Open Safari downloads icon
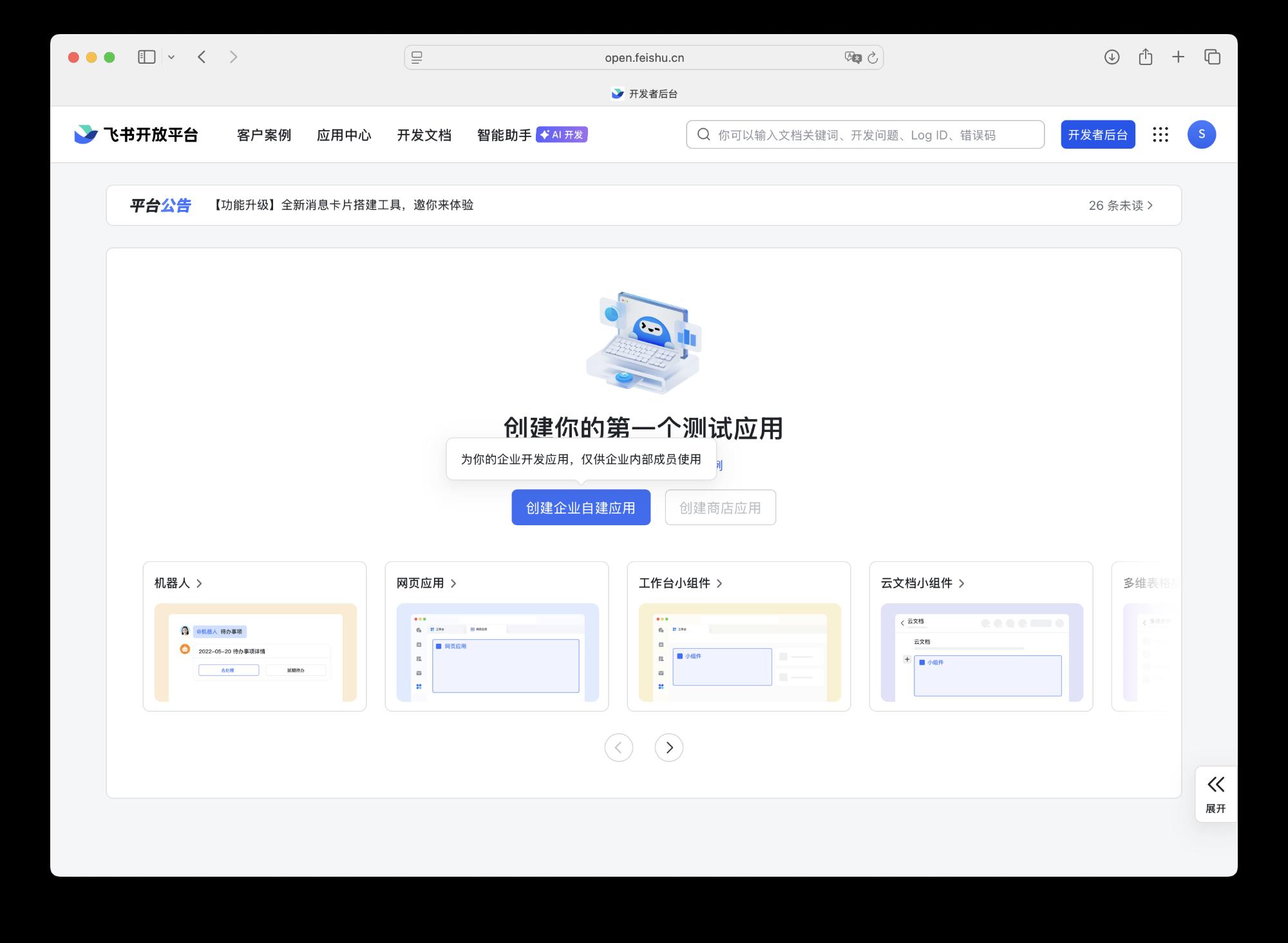The height and width of the screenshot is (943, 1288). click(x=1112, y=57)
